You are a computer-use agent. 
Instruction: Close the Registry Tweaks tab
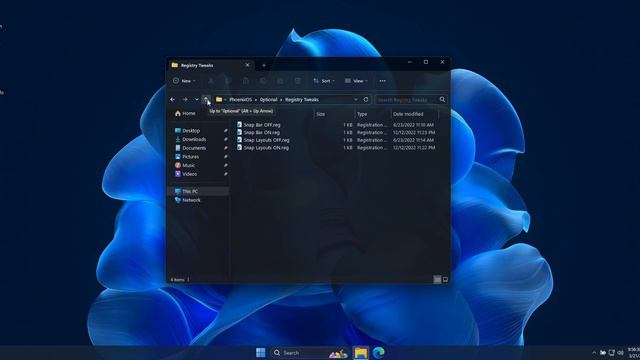[247, 65]
